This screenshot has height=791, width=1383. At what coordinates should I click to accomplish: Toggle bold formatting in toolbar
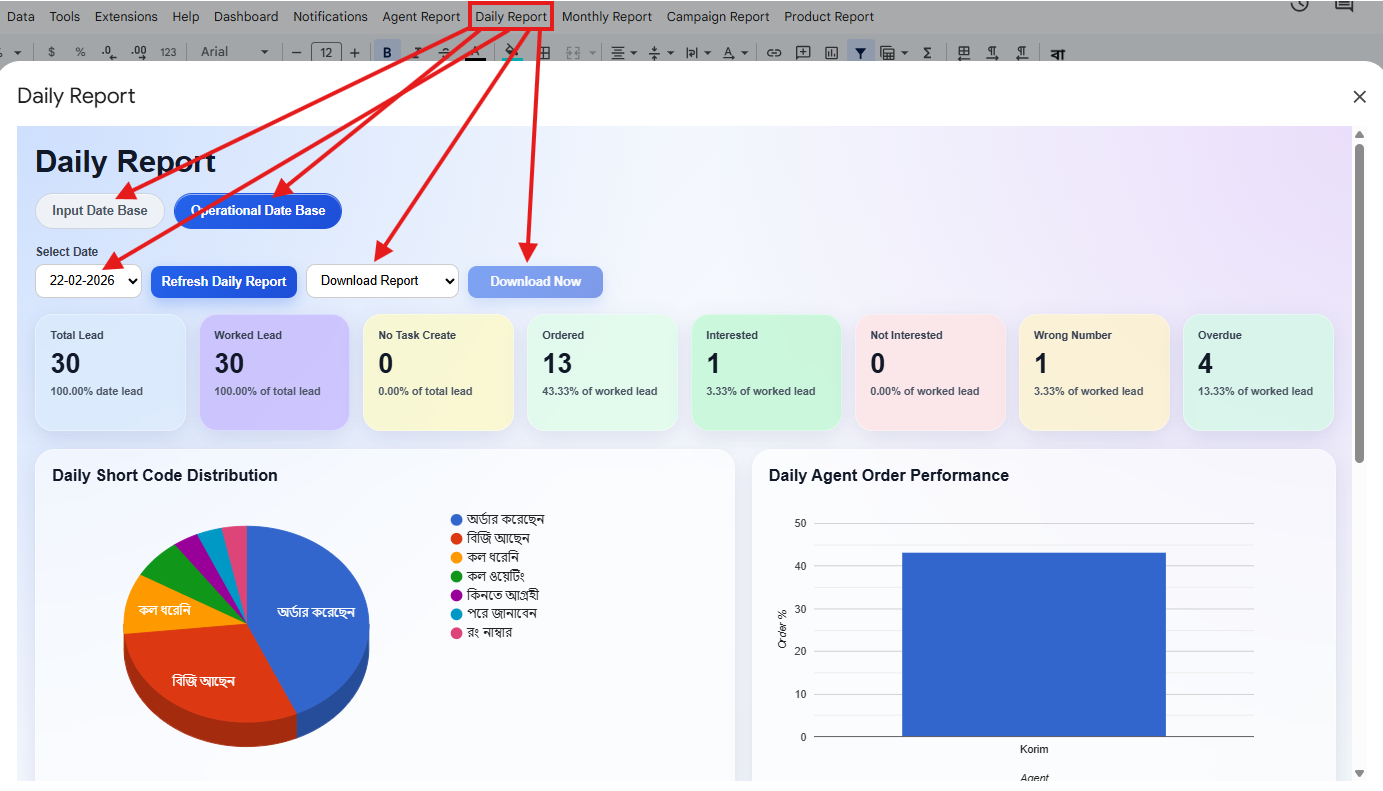387,52
